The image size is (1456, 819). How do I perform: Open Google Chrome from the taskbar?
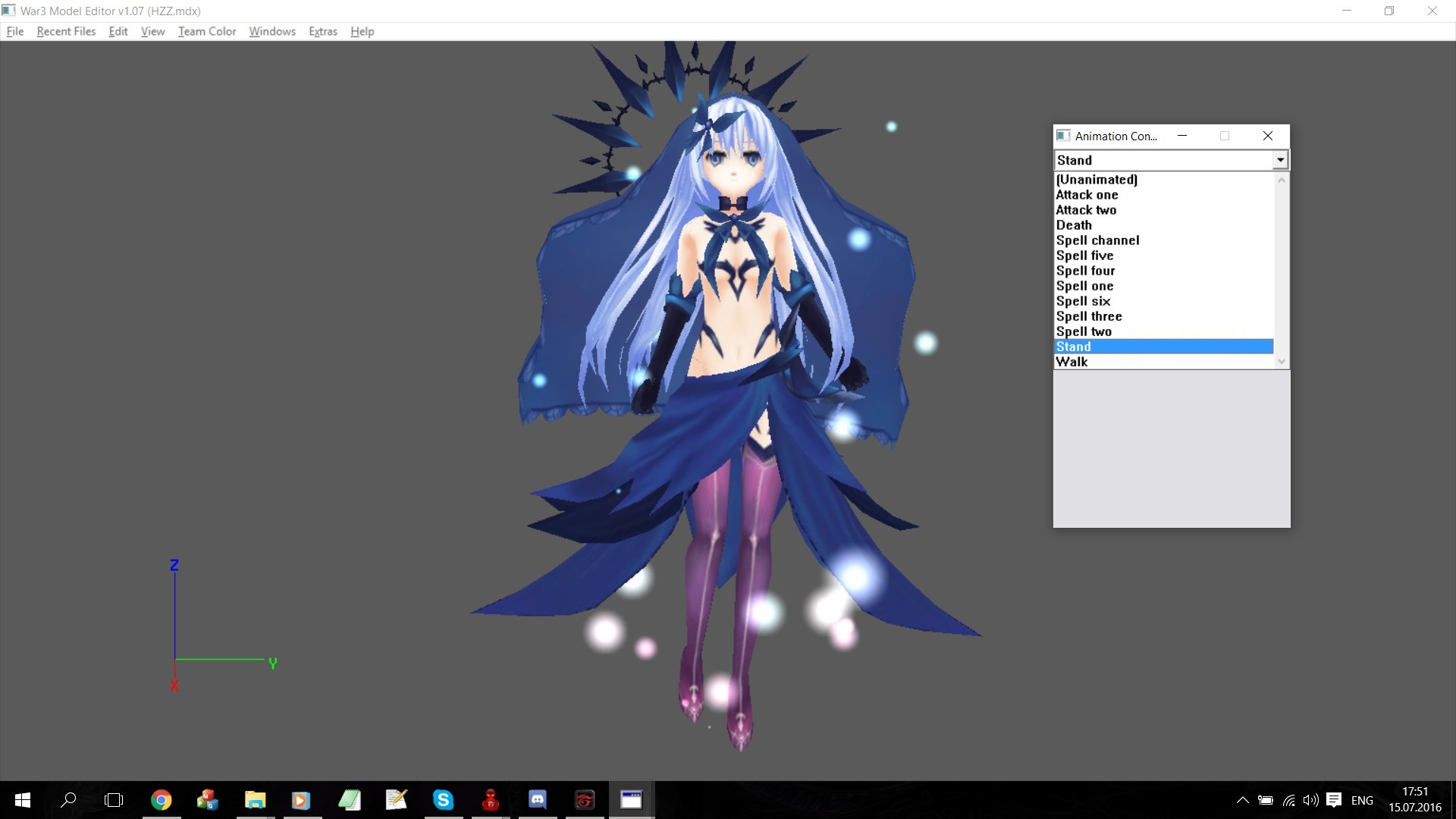click(162, 800)
